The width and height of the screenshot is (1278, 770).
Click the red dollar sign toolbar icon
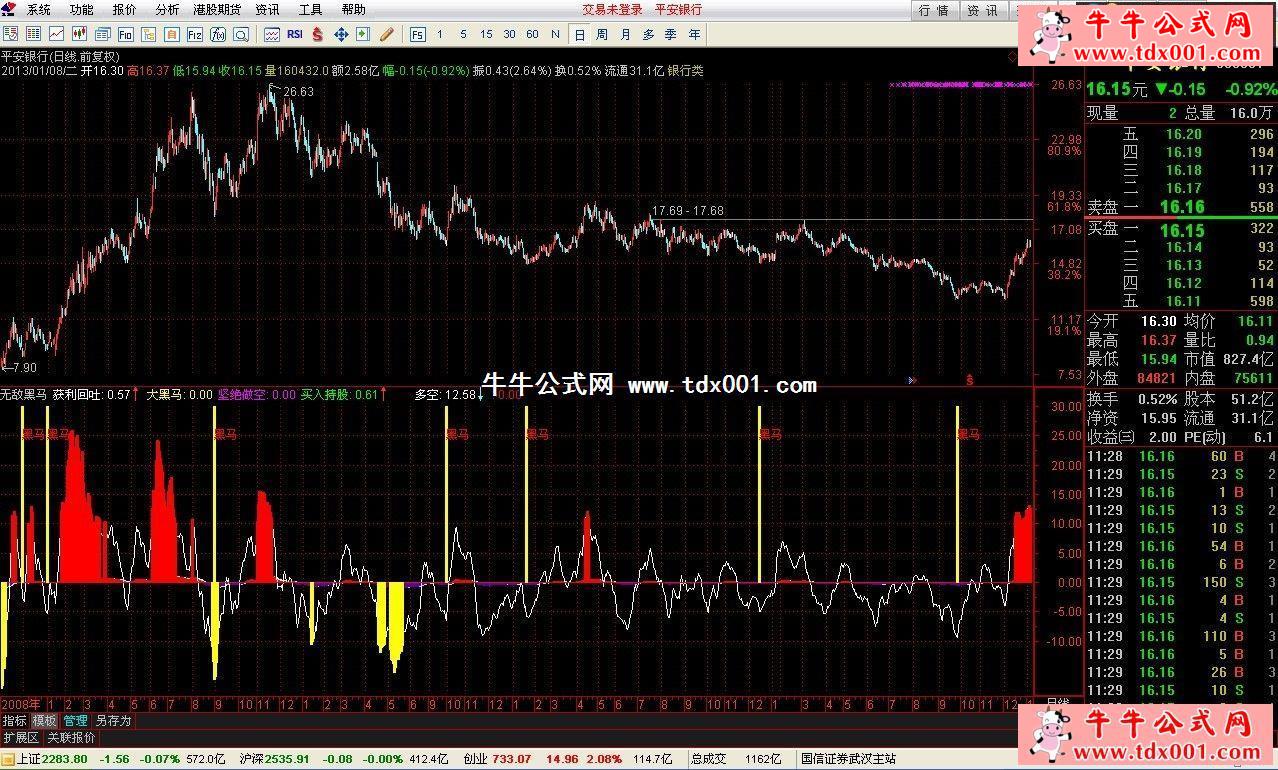(317, 34)
